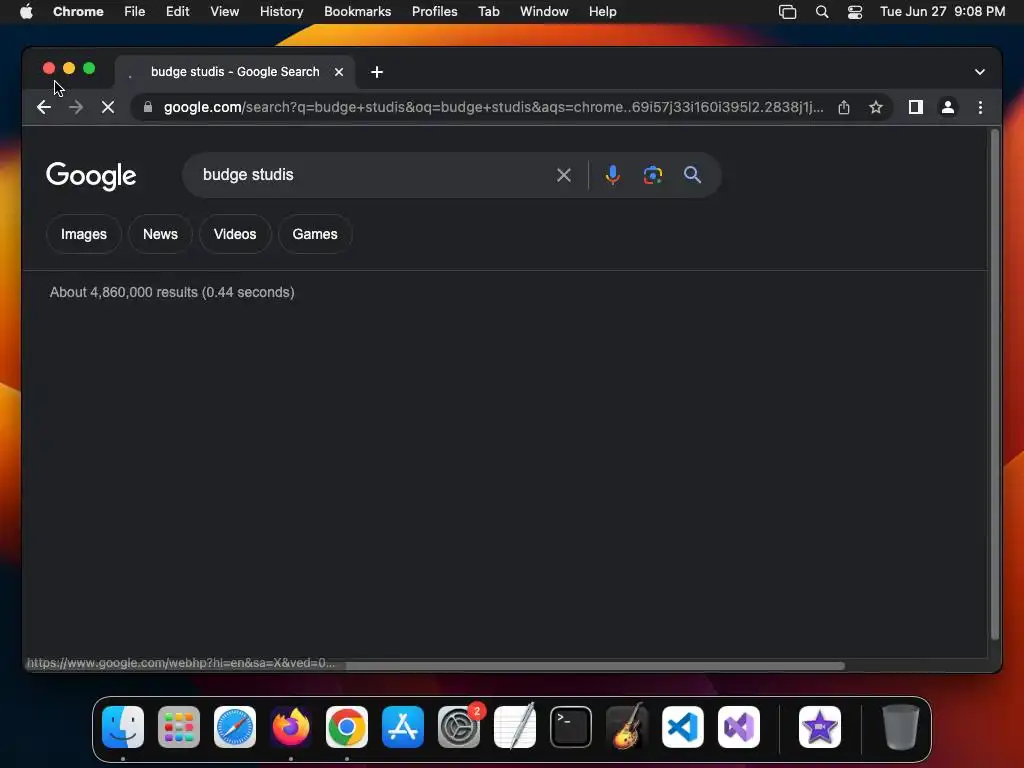Open the Chrome side panel
This screenshot has width=1024, height=768.
(916, 107)
